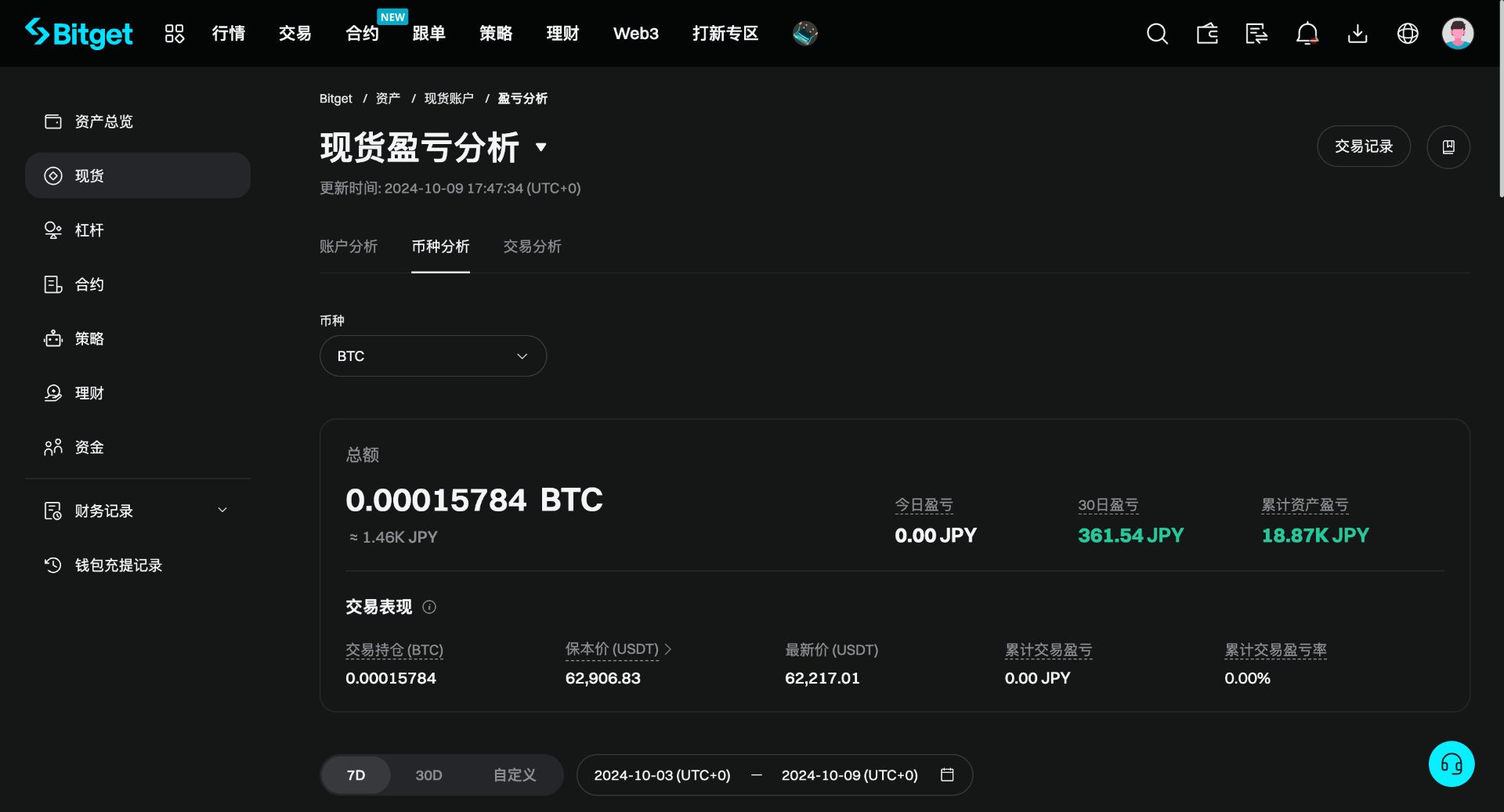This screenshot has width=1504, height=812.
Task: Click the 累计交易盈亏 label
Action: (x=1049, y=650)
